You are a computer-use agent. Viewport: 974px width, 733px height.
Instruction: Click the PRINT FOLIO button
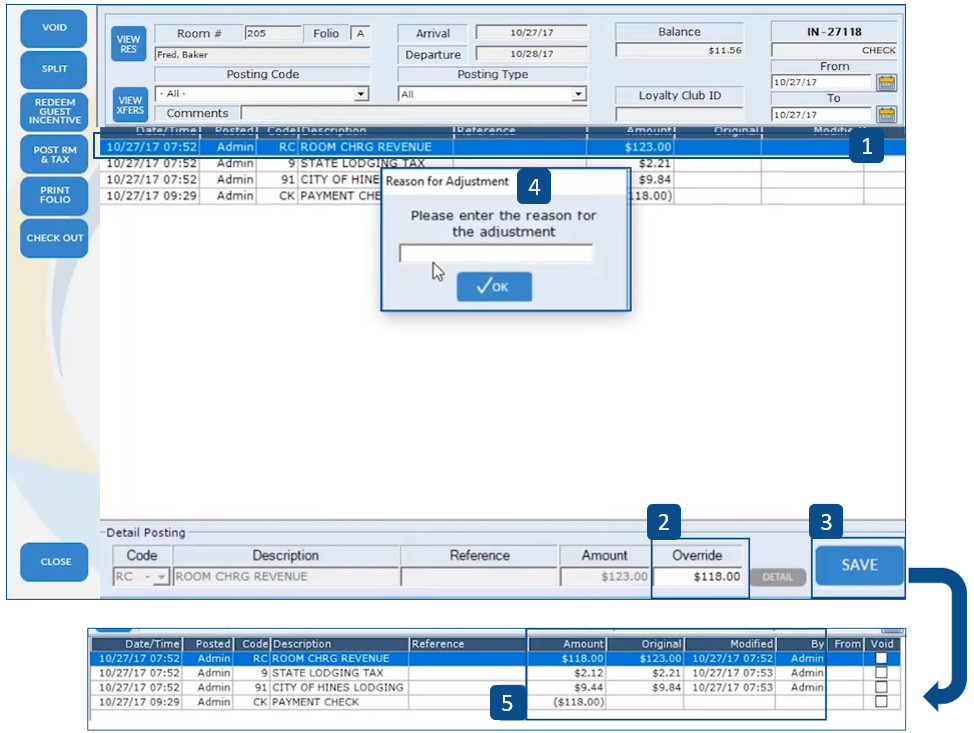[55, 195]
